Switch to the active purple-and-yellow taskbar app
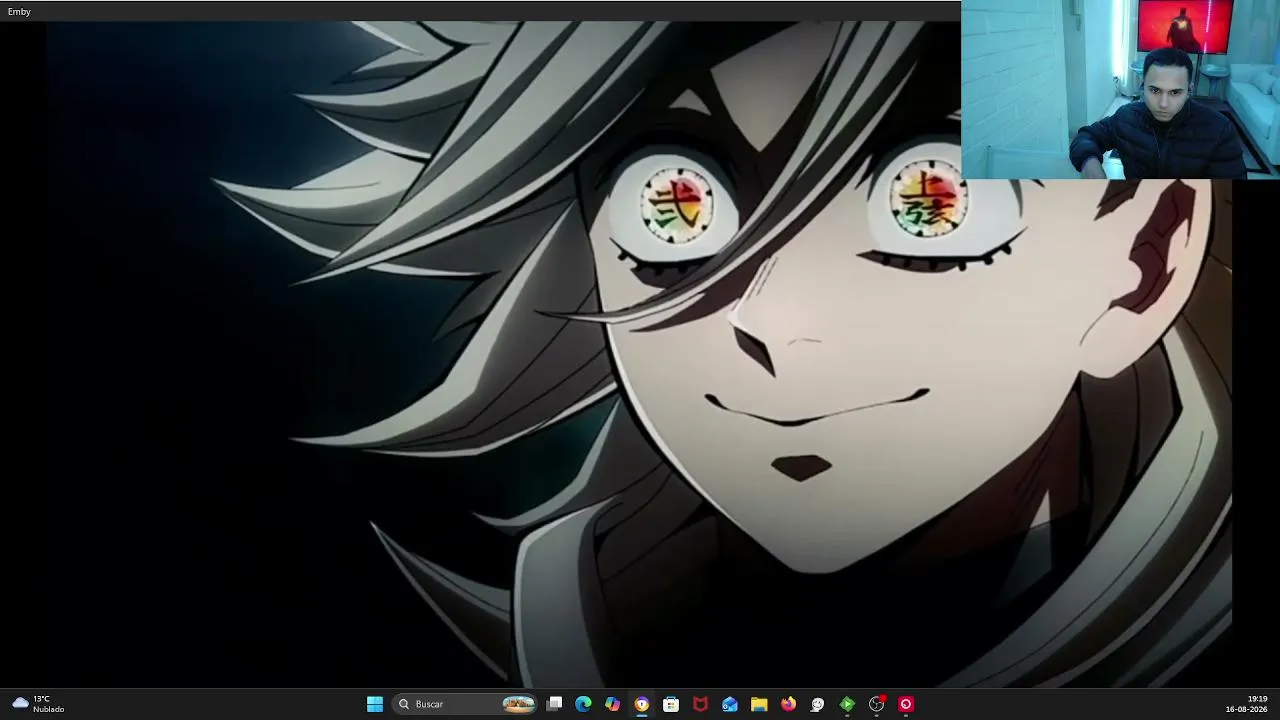Image resolution: width=1280 pixels, height=720 pixels. coord(642,704)
